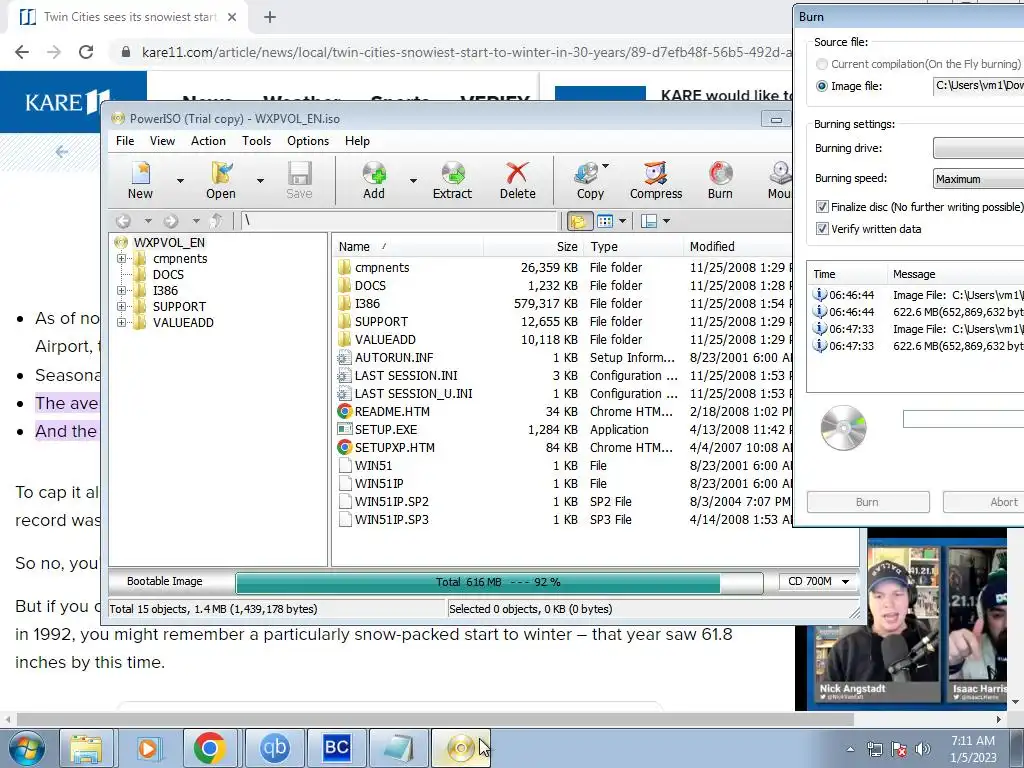Open qBittorrent from the taskbar
This screenshot has height=768, width=1024.
[x=274, y=748]
